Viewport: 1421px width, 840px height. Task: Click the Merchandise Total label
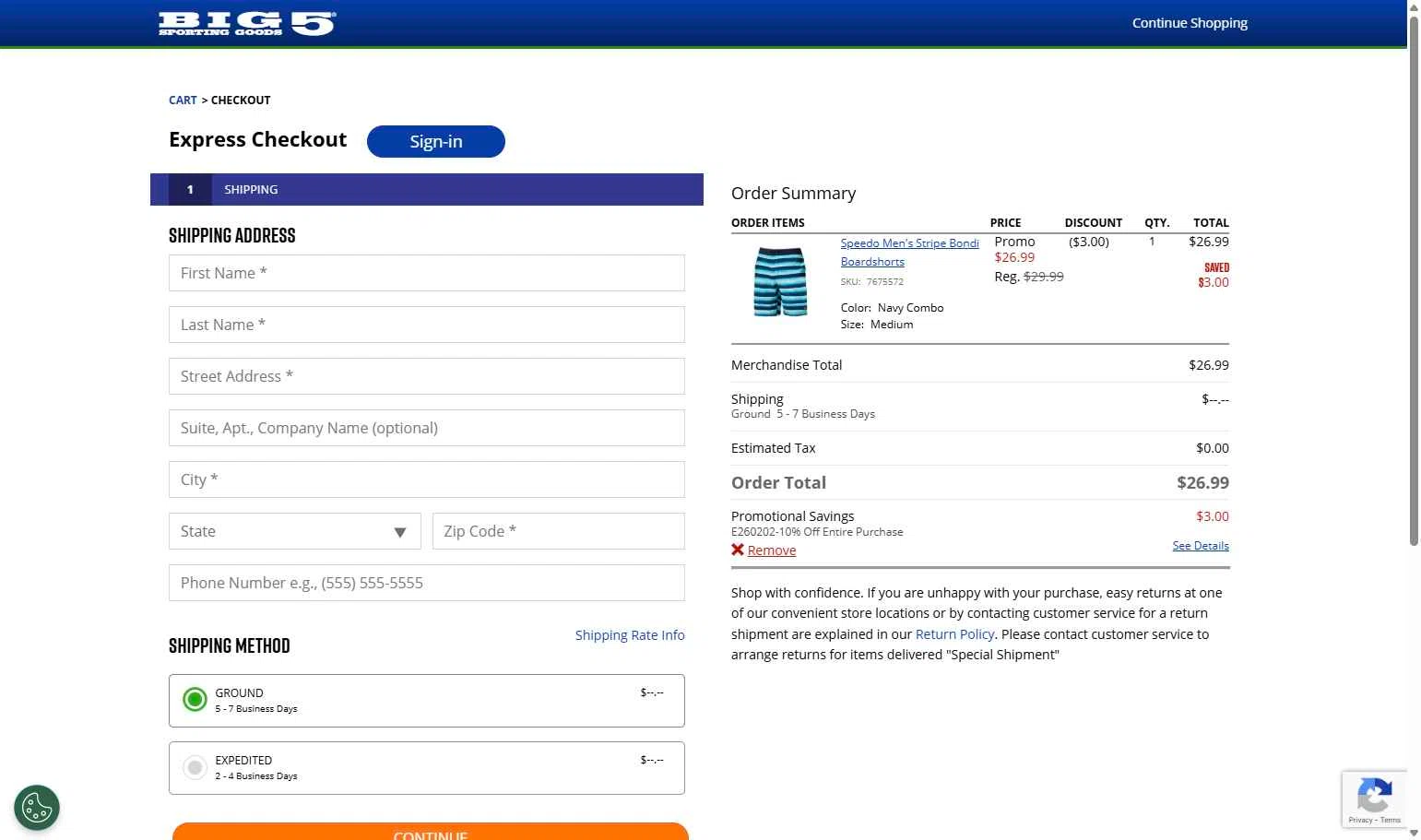coord(787,365)
